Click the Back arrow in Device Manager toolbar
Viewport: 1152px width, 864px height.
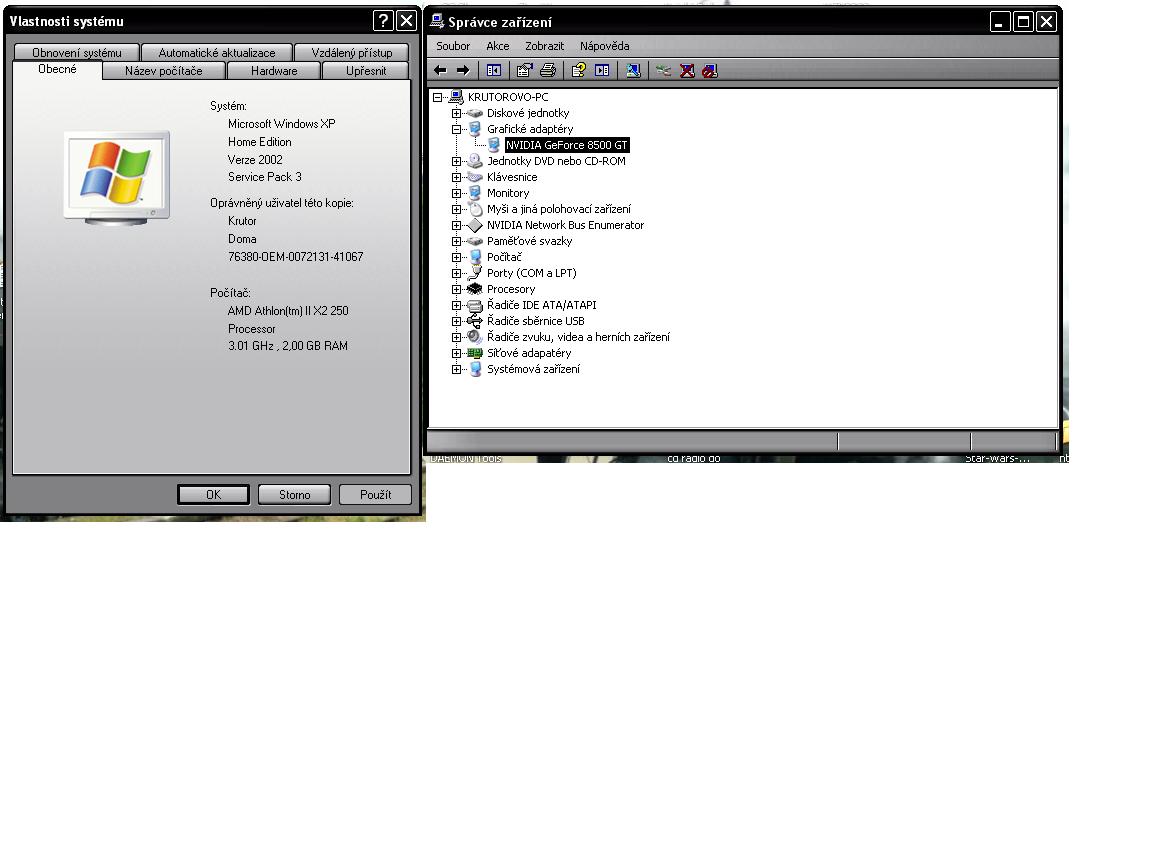coord(440,71)
